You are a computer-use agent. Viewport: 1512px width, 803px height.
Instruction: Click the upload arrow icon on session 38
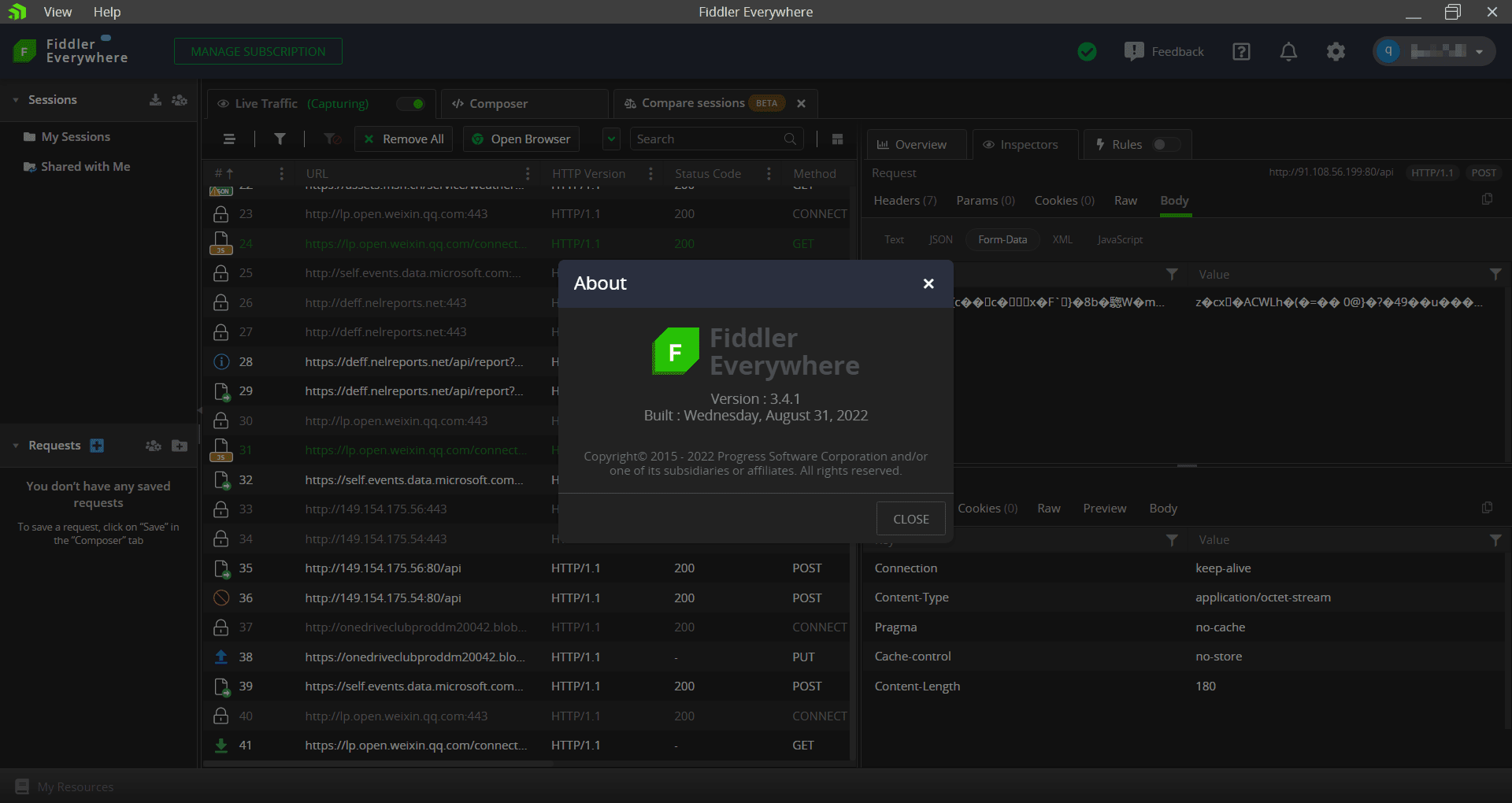pyautogui.click(x=221, y=657)
